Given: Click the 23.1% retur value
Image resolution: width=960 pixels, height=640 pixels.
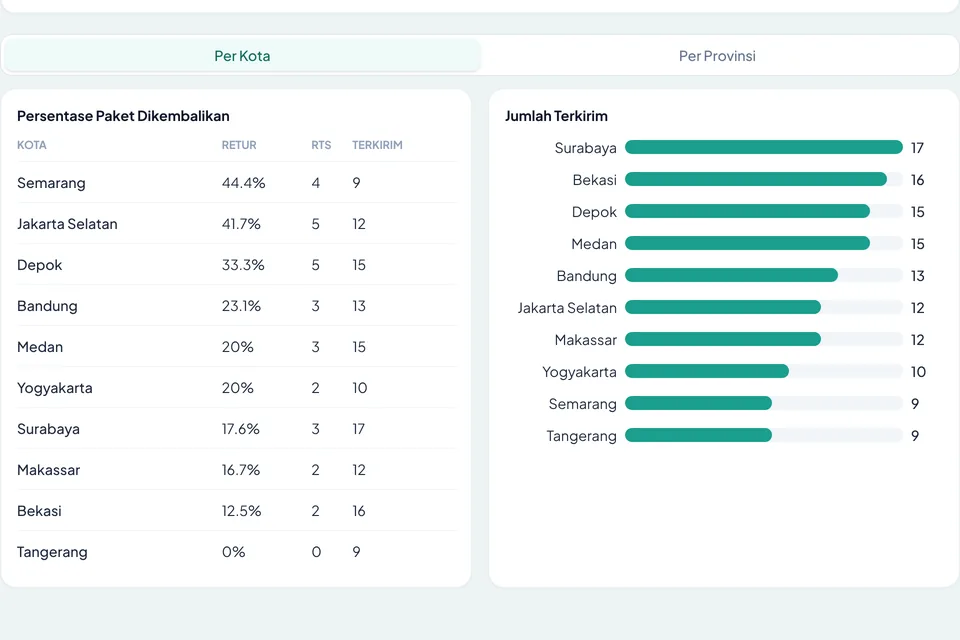Looking at the screenshot, I should pyautogui.click(x=241, y=306).
